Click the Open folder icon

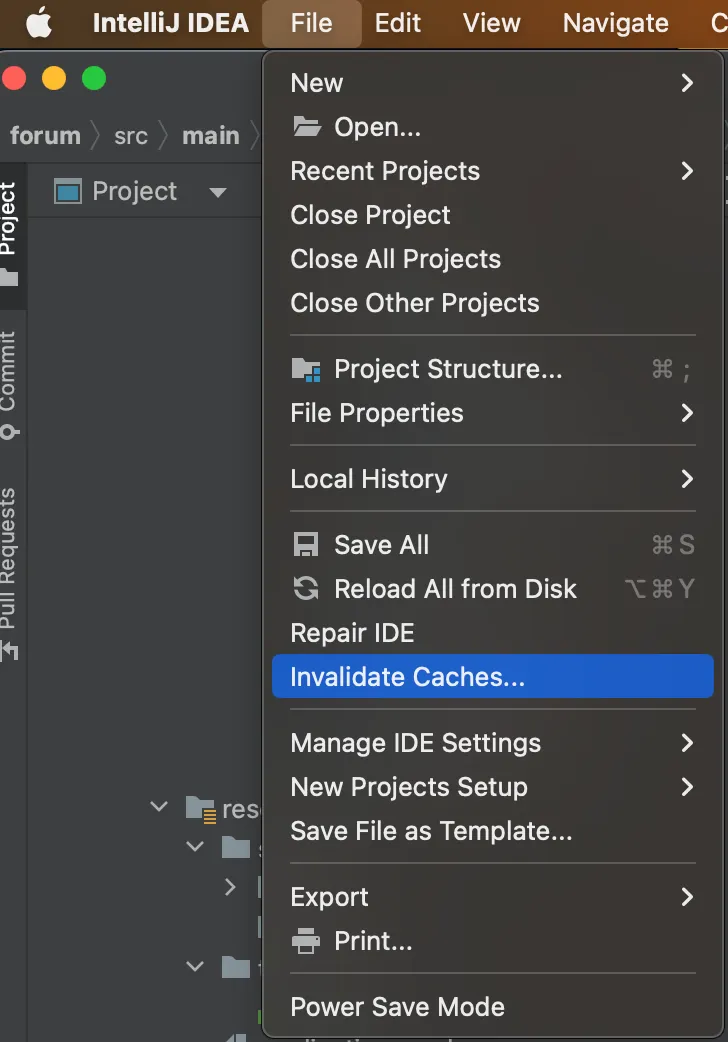306,127
